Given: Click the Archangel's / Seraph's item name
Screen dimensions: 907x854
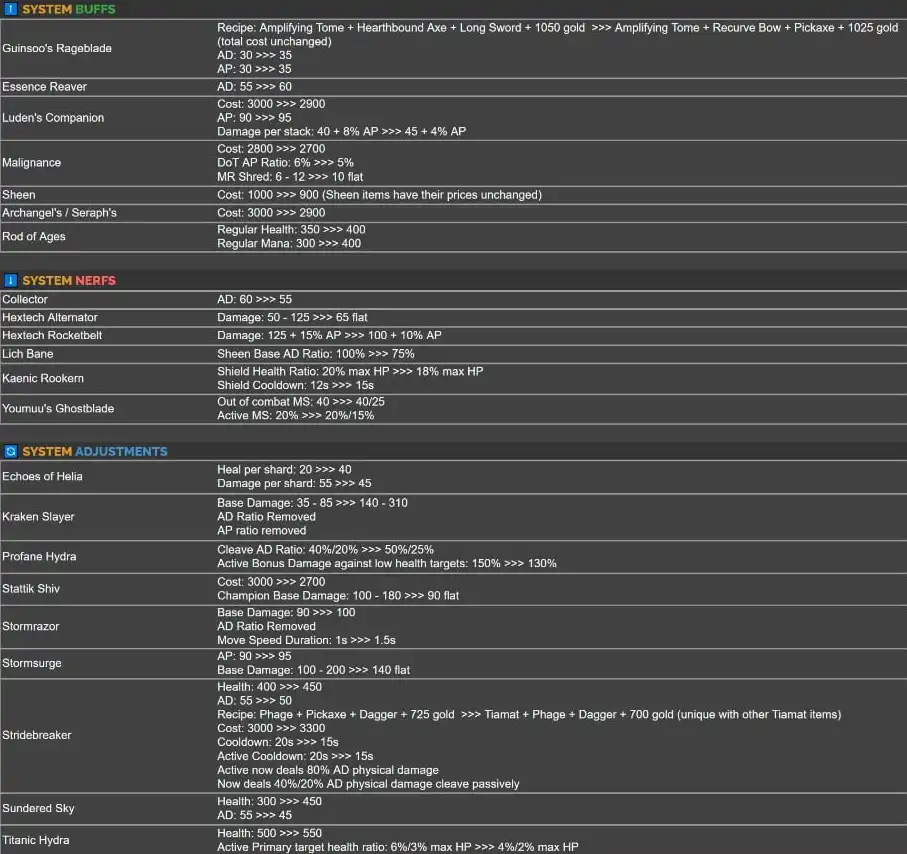Looking at the screenshot, I should [59, 213].
